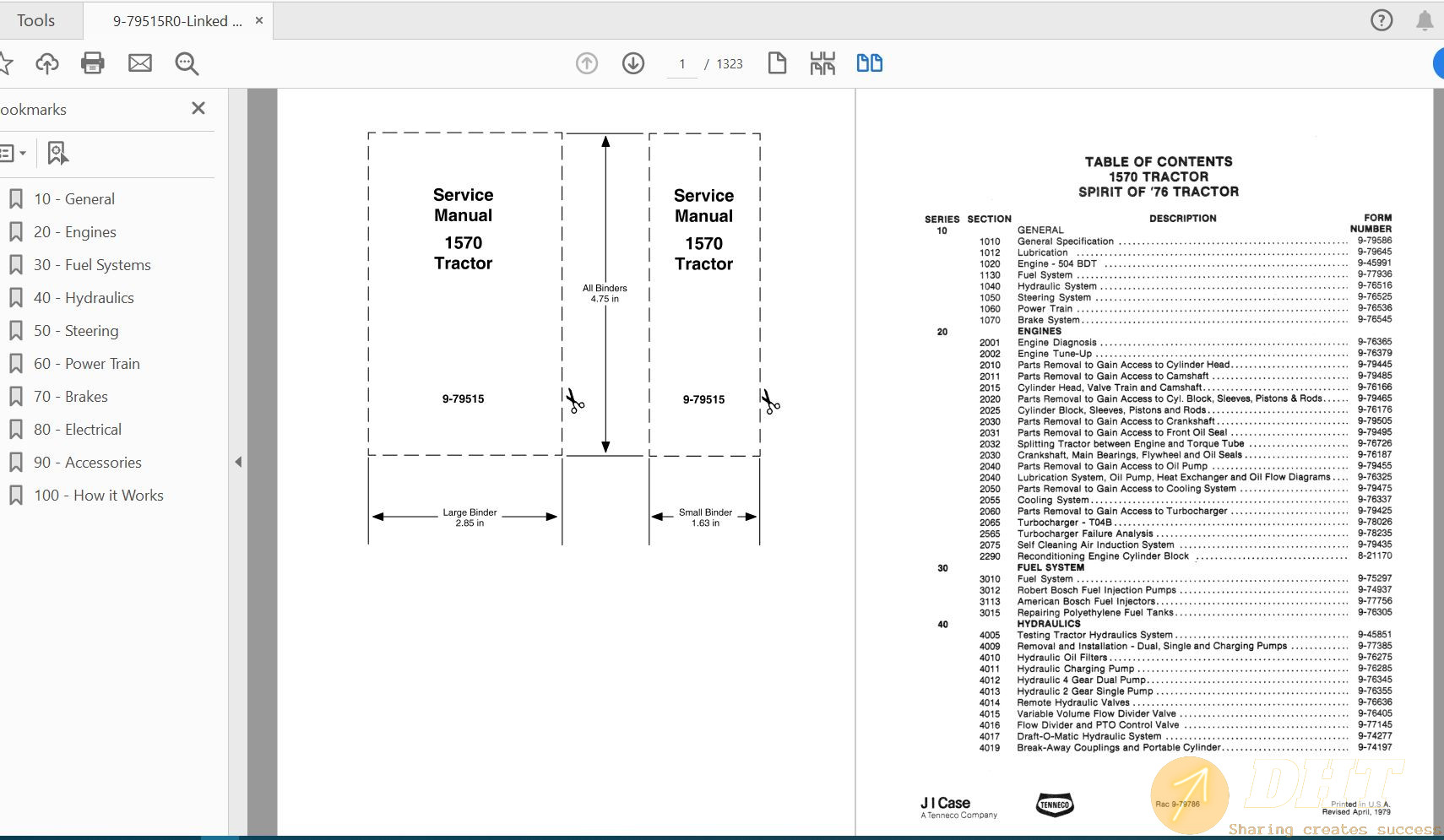
Task: Print the service manual document
Action: click(94, 62)
